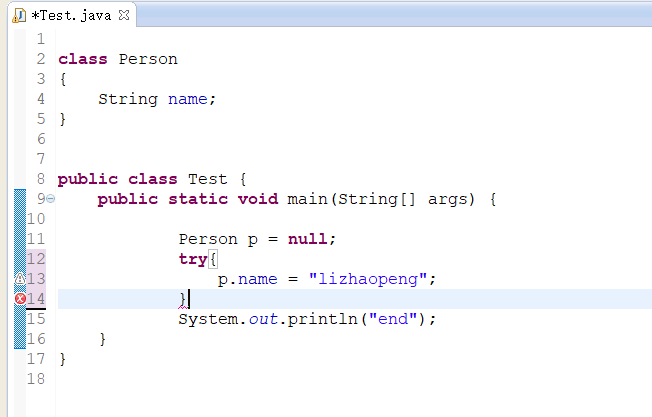
Task: Click the Java file icon on Test.java tab
Action: click(19, 16)
